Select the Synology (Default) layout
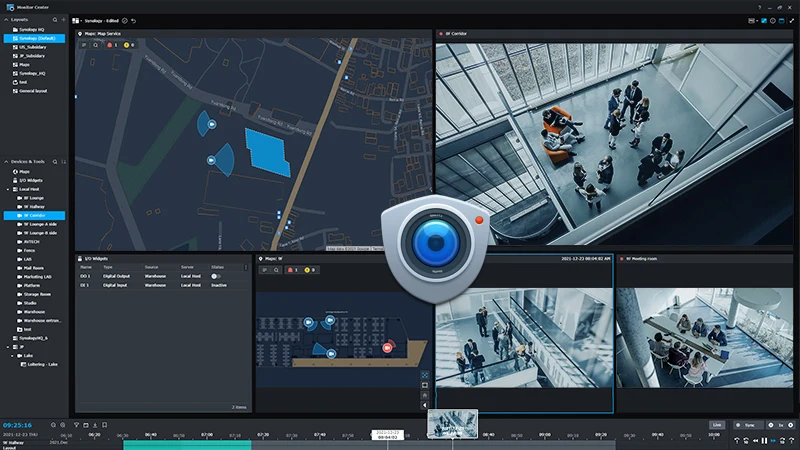The height and width of the screenshot is (450, 800). [34, 38]
